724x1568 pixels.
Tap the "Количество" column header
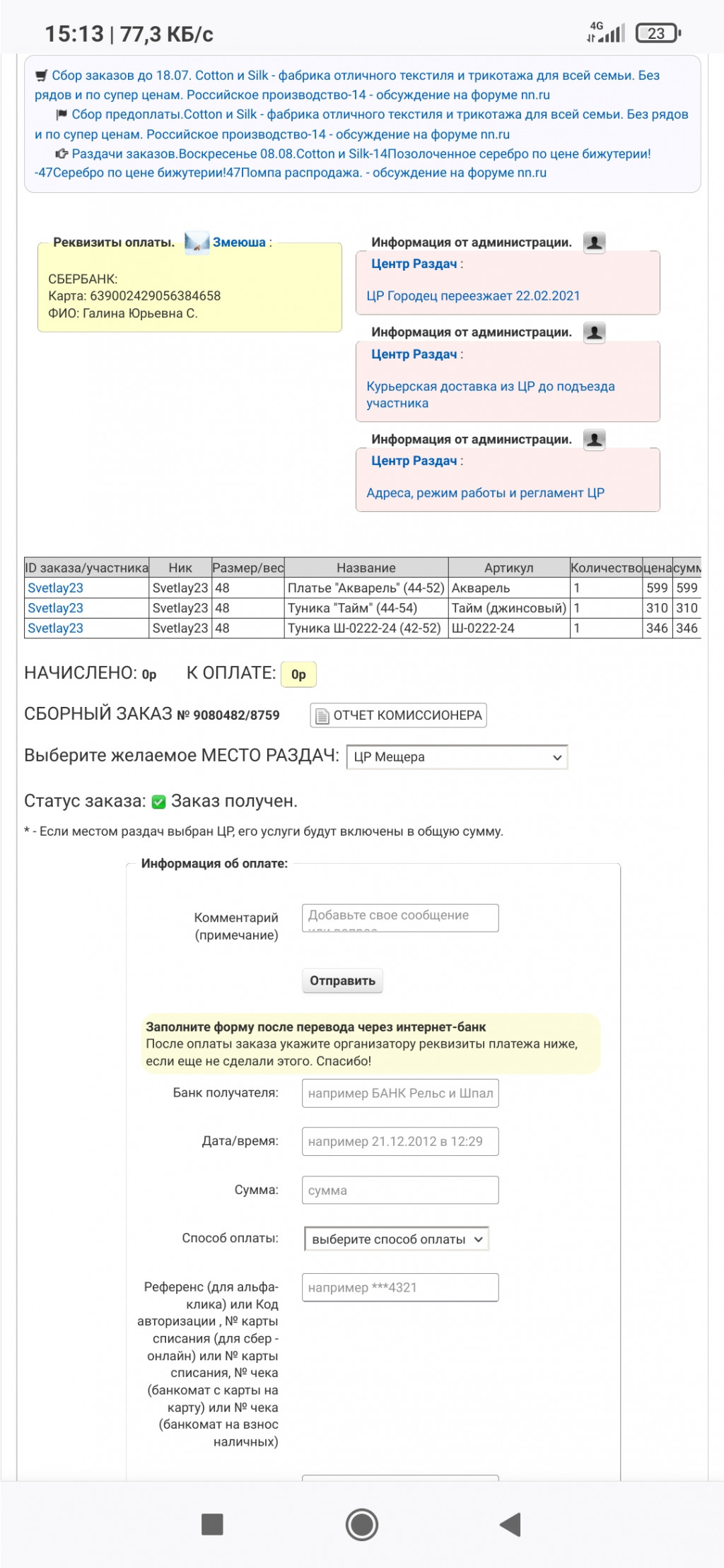click(607, 568)
